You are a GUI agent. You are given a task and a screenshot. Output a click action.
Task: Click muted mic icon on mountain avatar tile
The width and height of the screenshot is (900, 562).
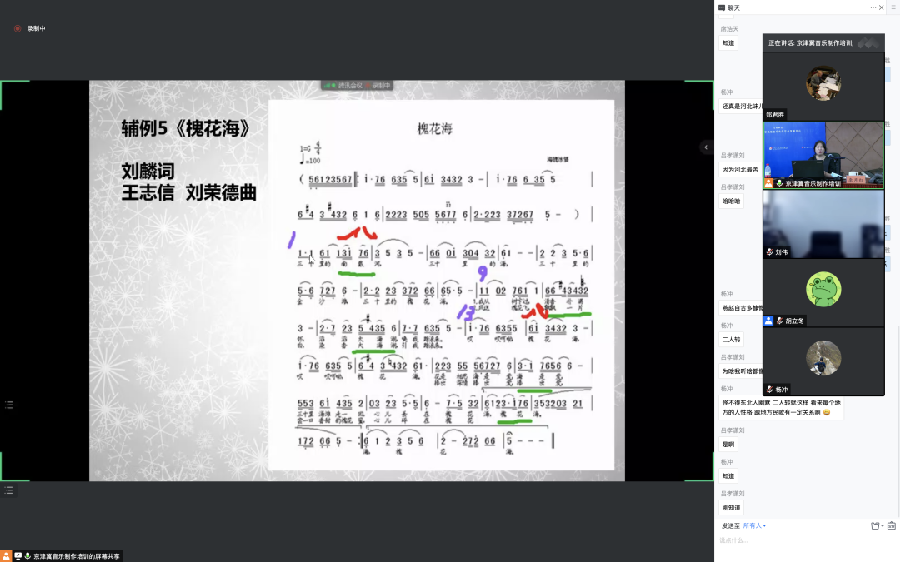pyautogui.click(x=770, y=389)
